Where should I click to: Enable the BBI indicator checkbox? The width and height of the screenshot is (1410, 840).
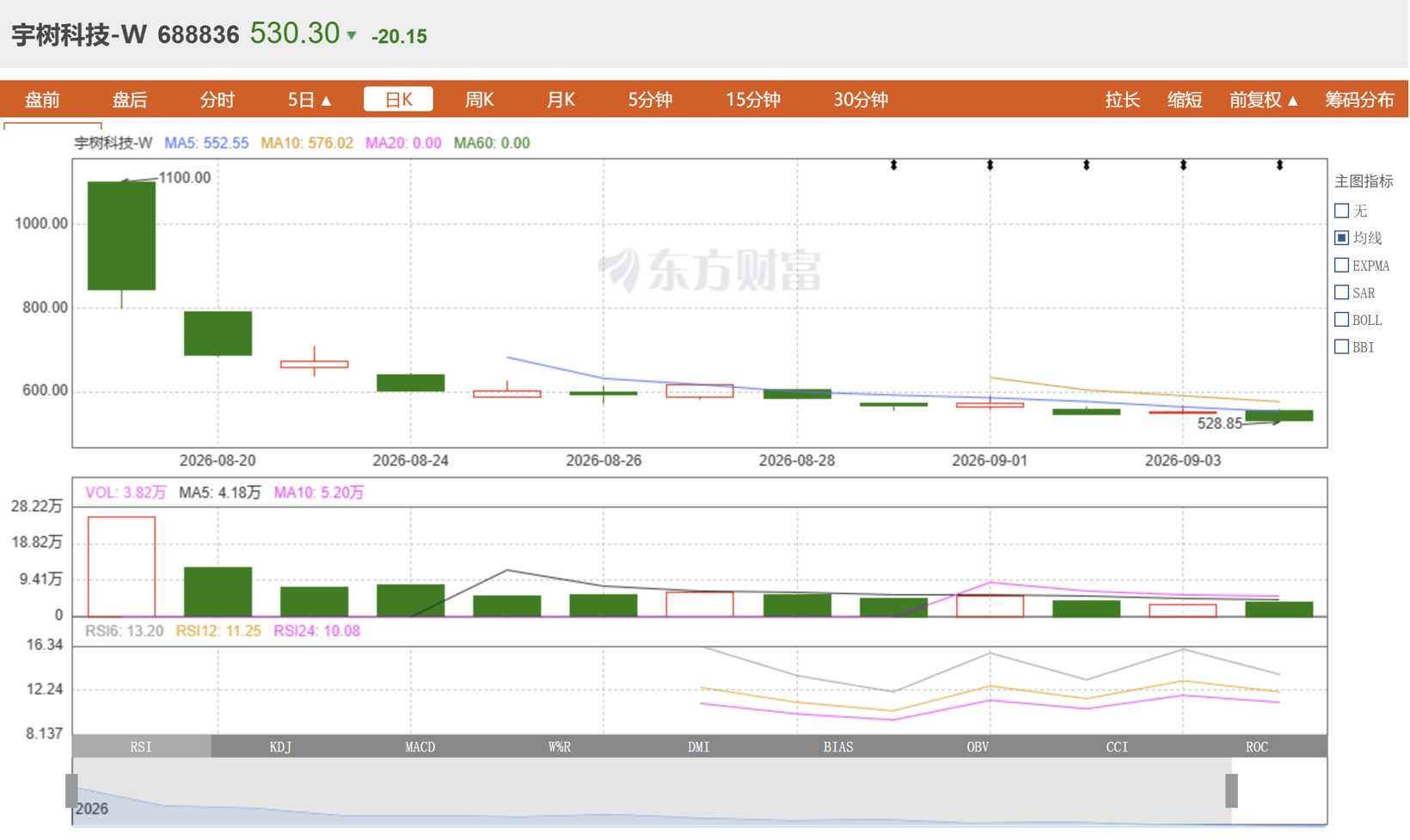pyautogui.click(x=1341, y=346)
